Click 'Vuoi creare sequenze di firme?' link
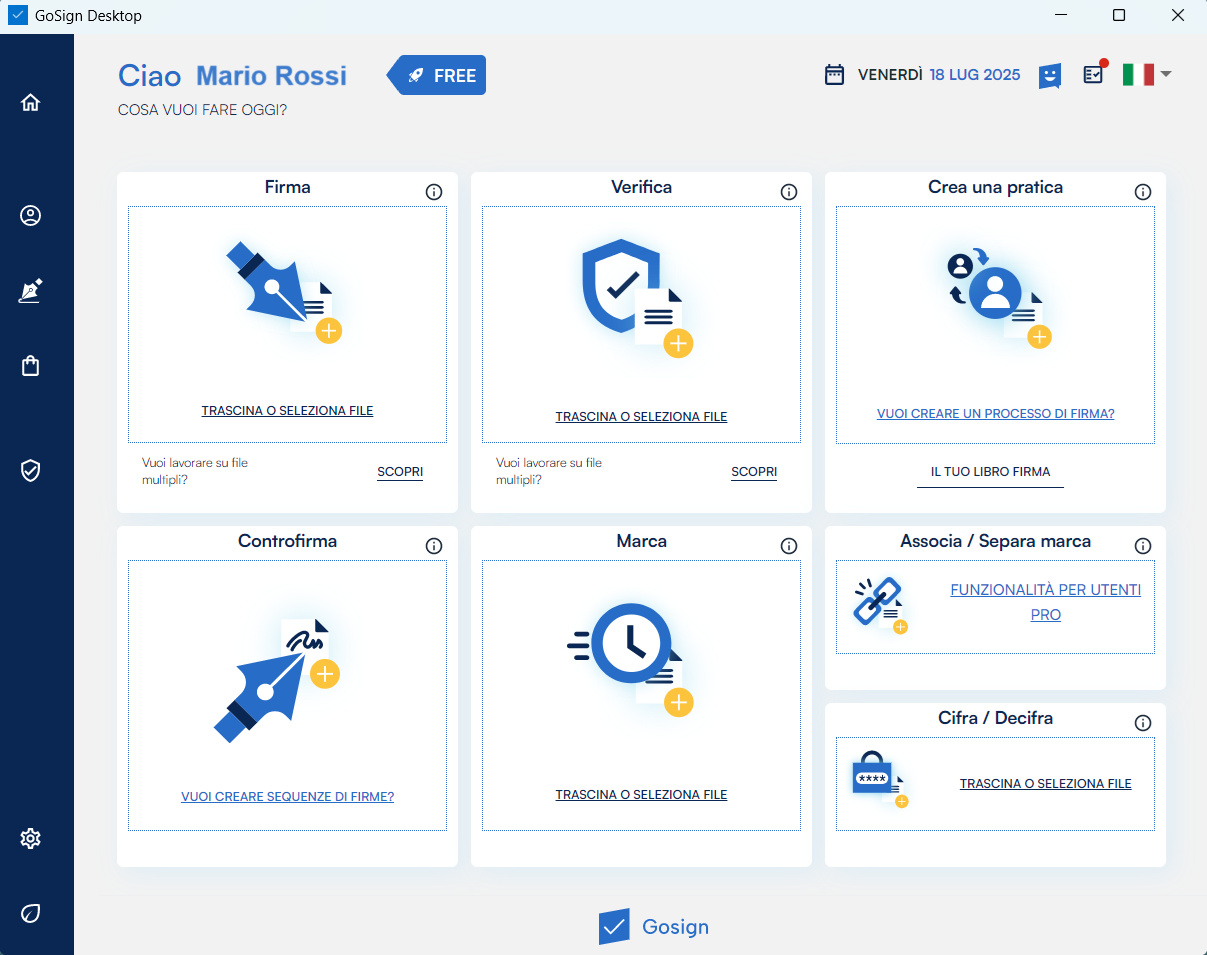 [287, 797]
